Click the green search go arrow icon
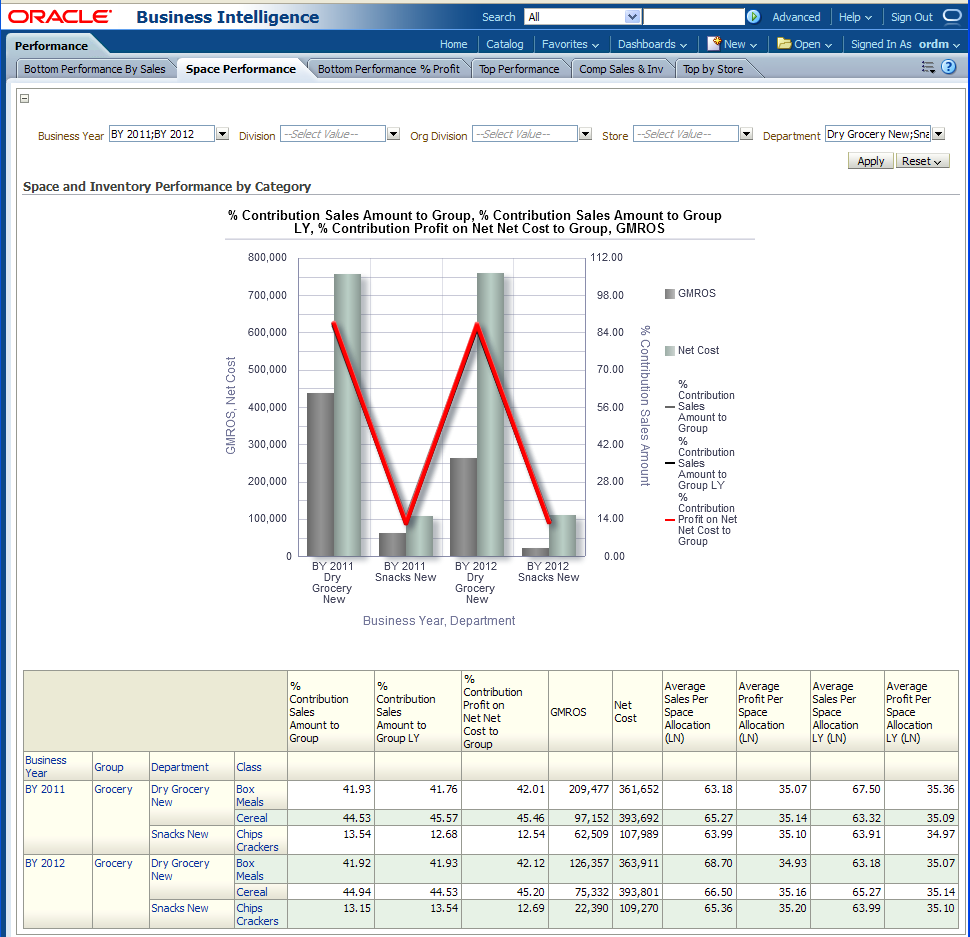 pyautogui.click(x=753, y=17)
